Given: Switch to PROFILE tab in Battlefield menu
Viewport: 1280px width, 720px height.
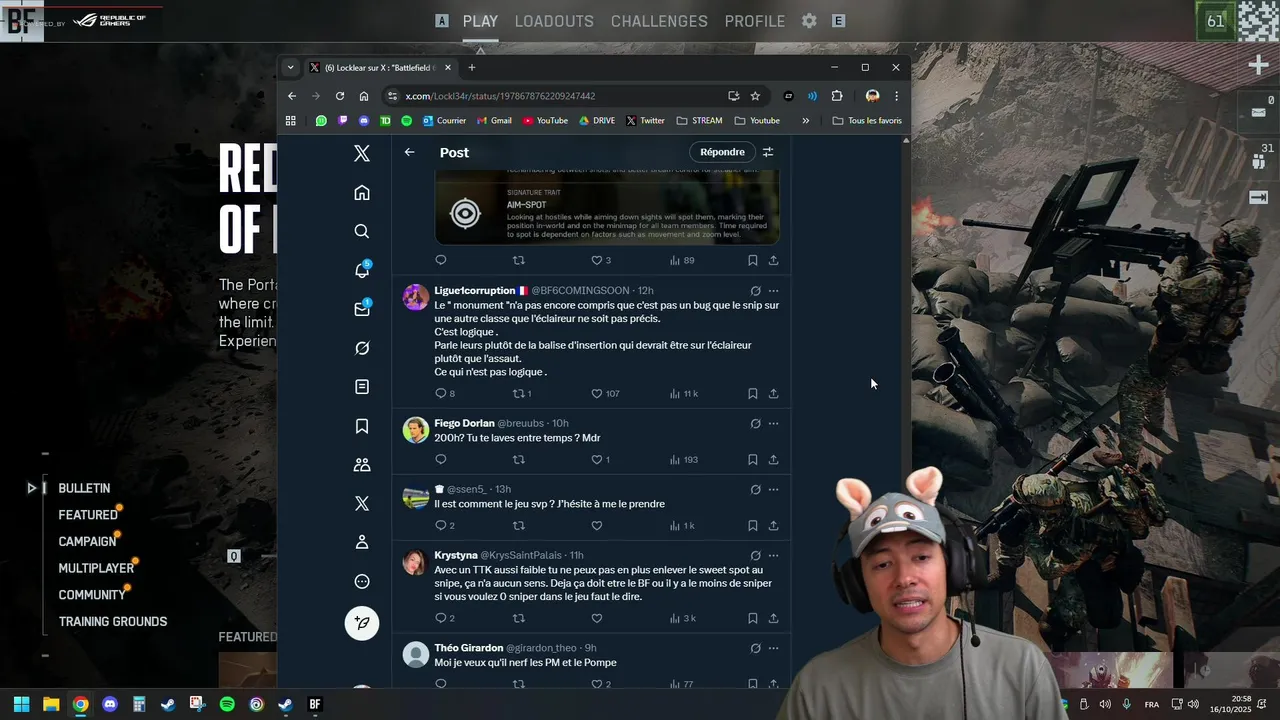Looking at the screenshot, I should pos(755,21).
